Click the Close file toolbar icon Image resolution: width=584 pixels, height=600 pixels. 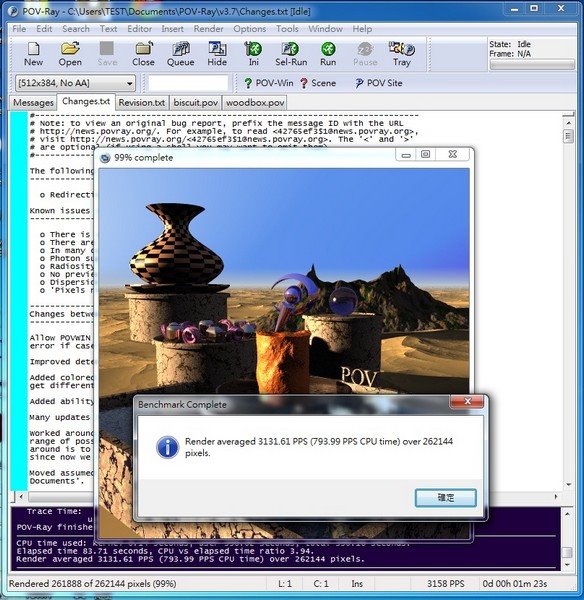144,54
